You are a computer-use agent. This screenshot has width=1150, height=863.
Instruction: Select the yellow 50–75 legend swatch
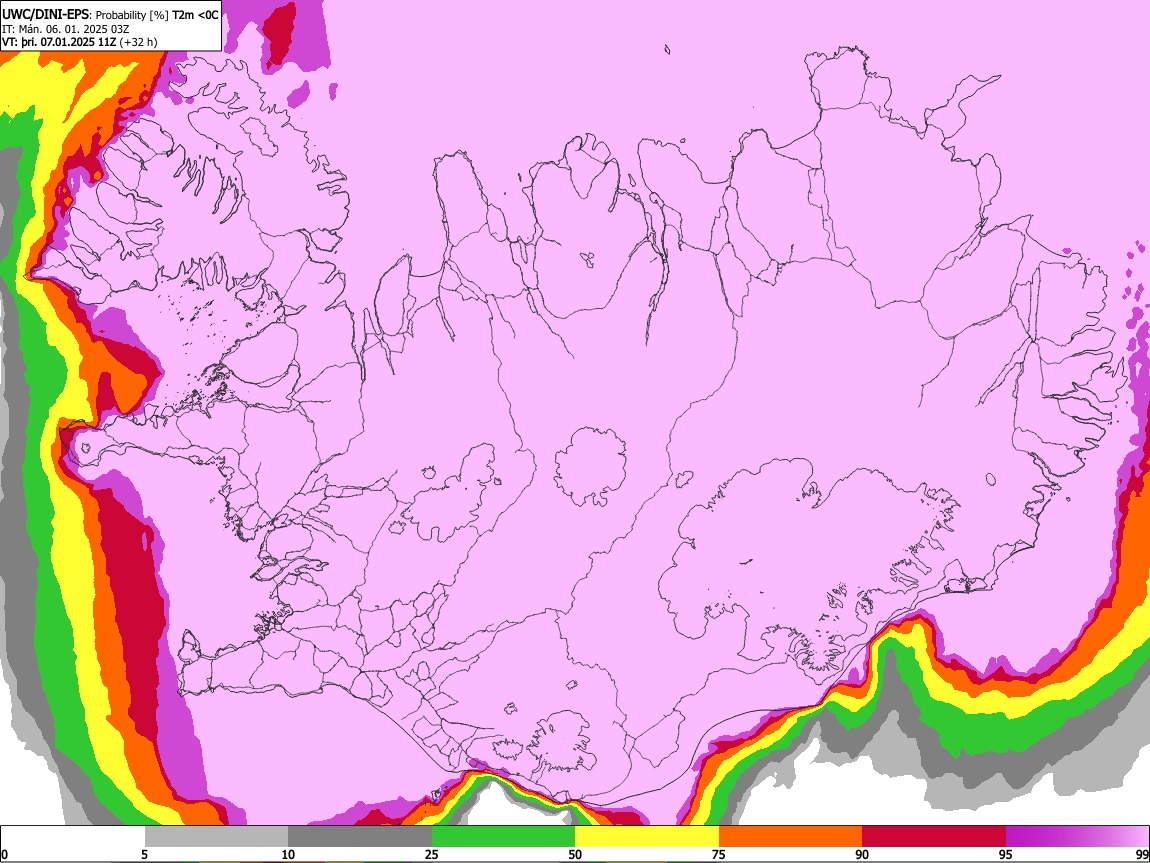647,836
